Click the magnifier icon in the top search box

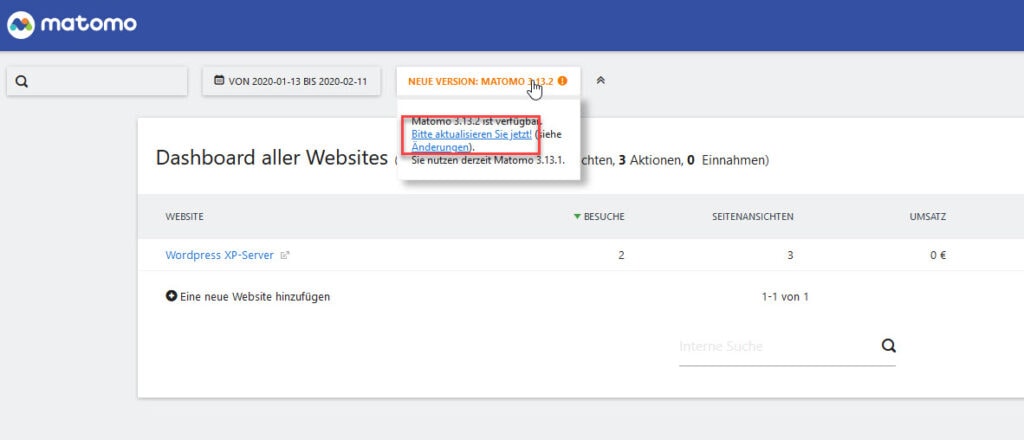pos(22,82)
